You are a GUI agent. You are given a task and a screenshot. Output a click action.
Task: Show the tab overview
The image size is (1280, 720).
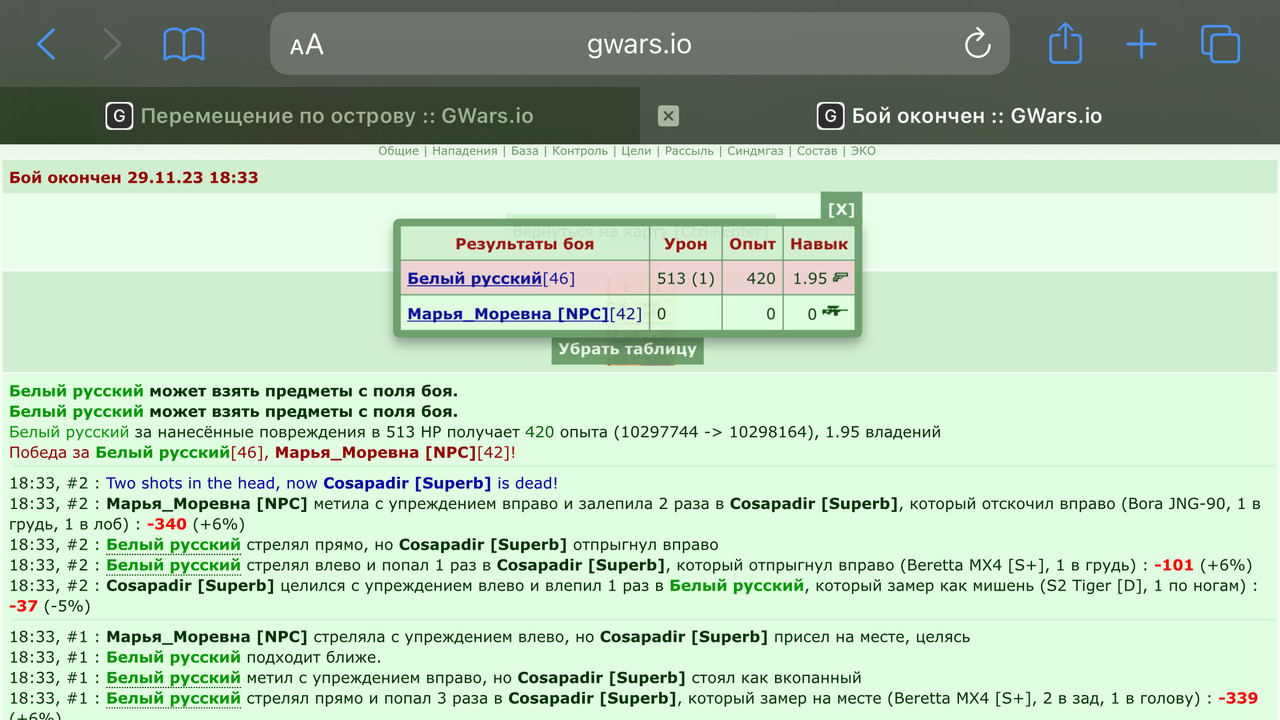1220,44
